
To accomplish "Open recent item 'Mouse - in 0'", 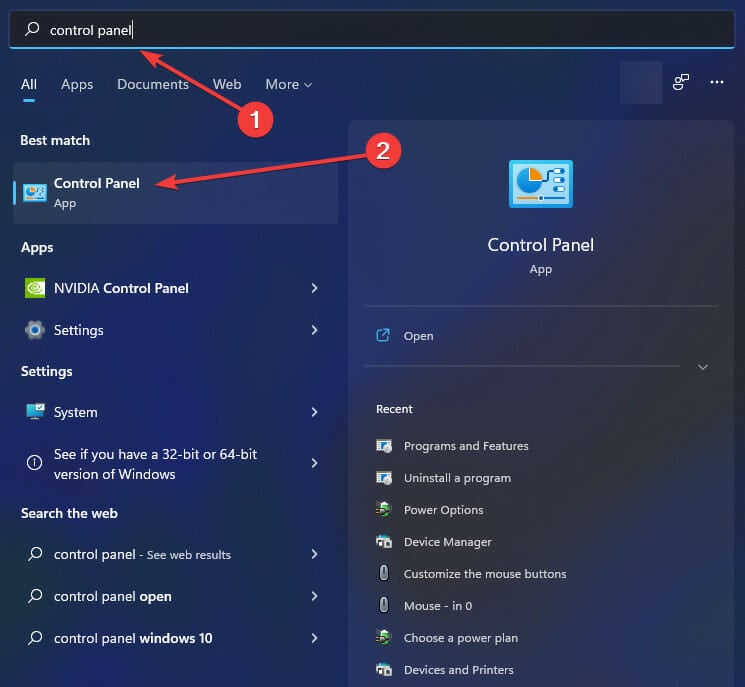I will (438, 605).
